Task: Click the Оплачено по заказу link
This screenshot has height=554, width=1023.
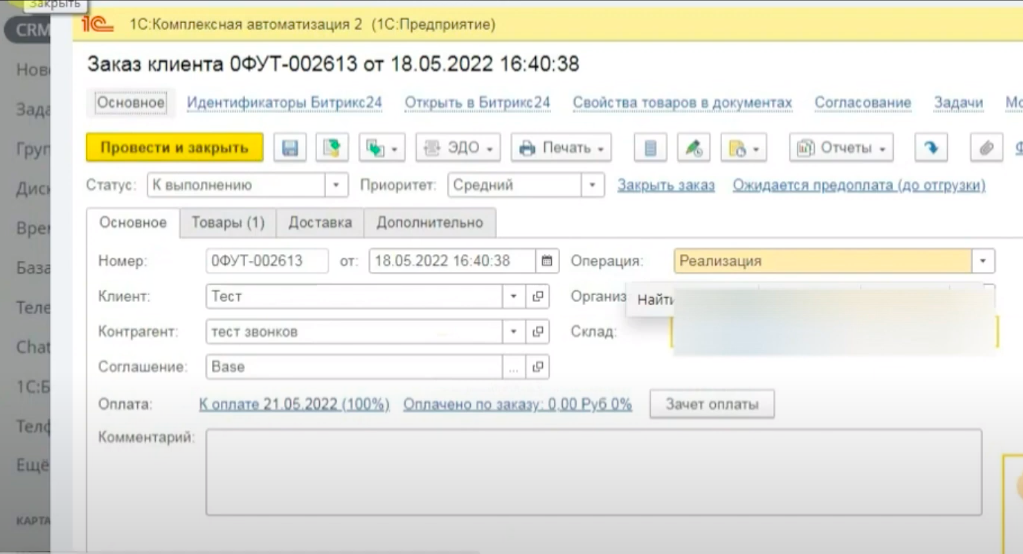Action: click(517, 405)
